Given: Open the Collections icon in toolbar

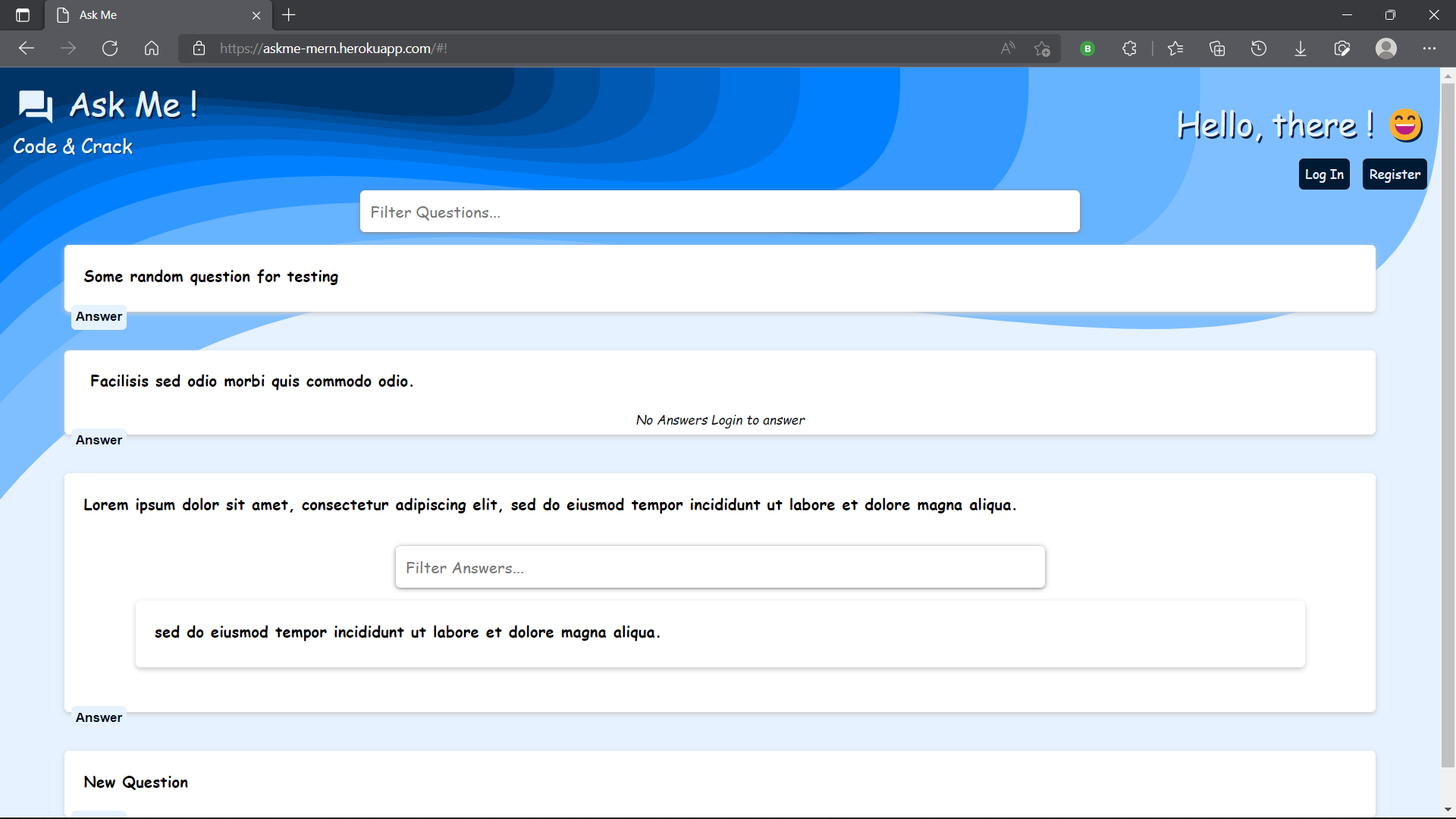Looking at the screenshot, I should (1217, 49).
